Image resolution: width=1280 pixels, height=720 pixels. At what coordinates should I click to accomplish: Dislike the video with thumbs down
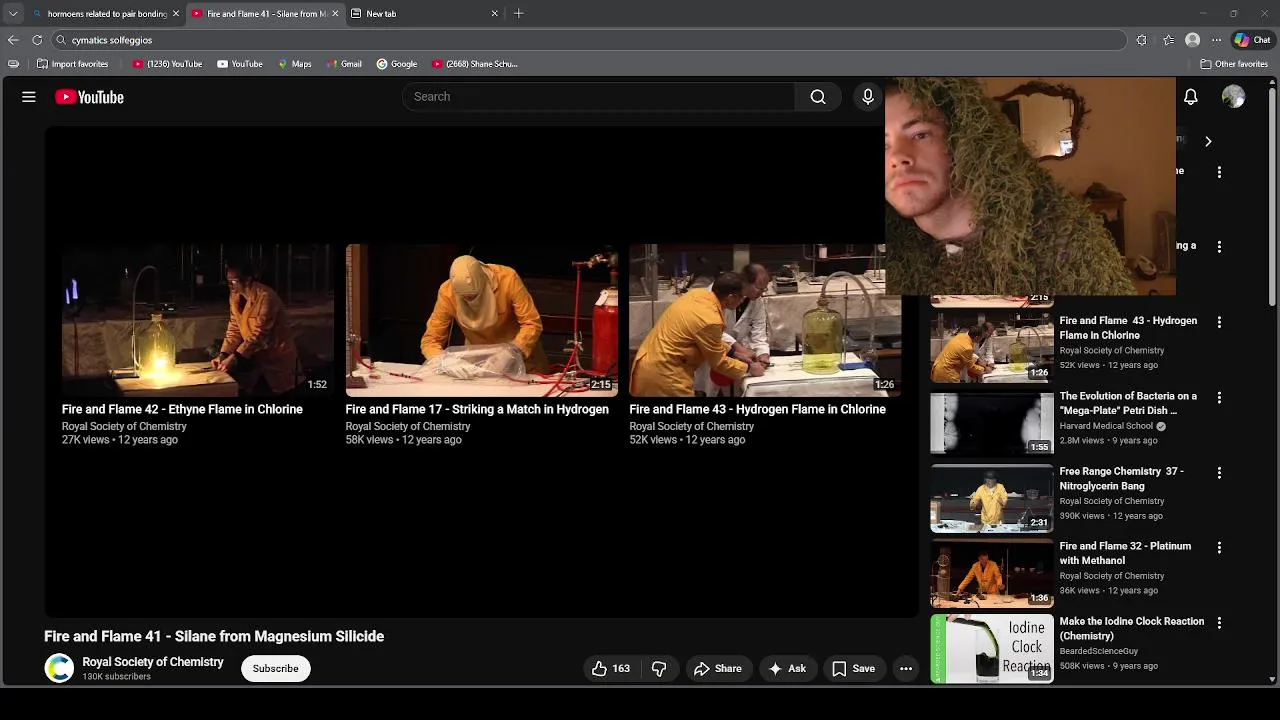[659, 668]
